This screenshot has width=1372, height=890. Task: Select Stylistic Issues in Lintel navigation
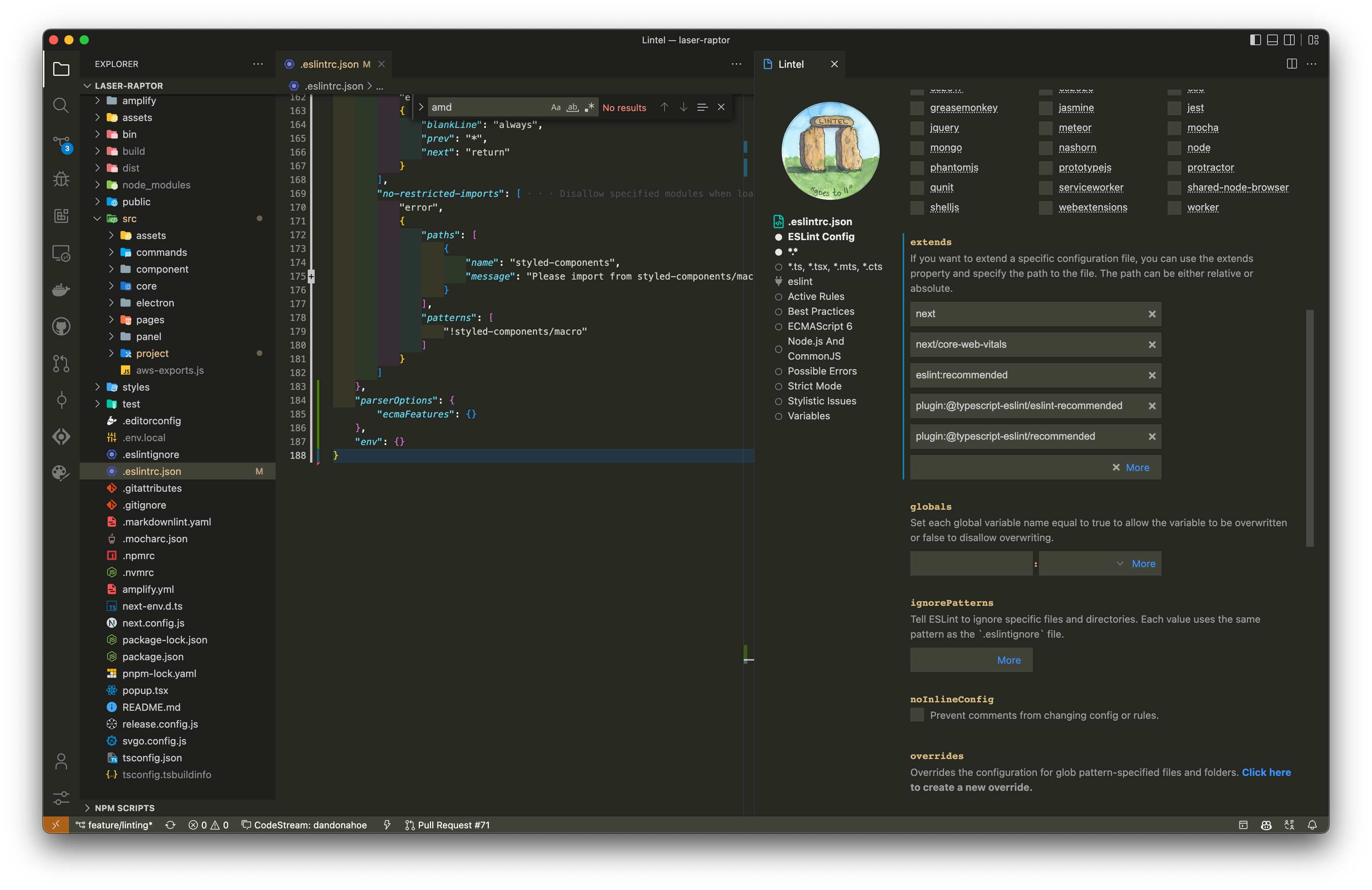coord(822,401)
